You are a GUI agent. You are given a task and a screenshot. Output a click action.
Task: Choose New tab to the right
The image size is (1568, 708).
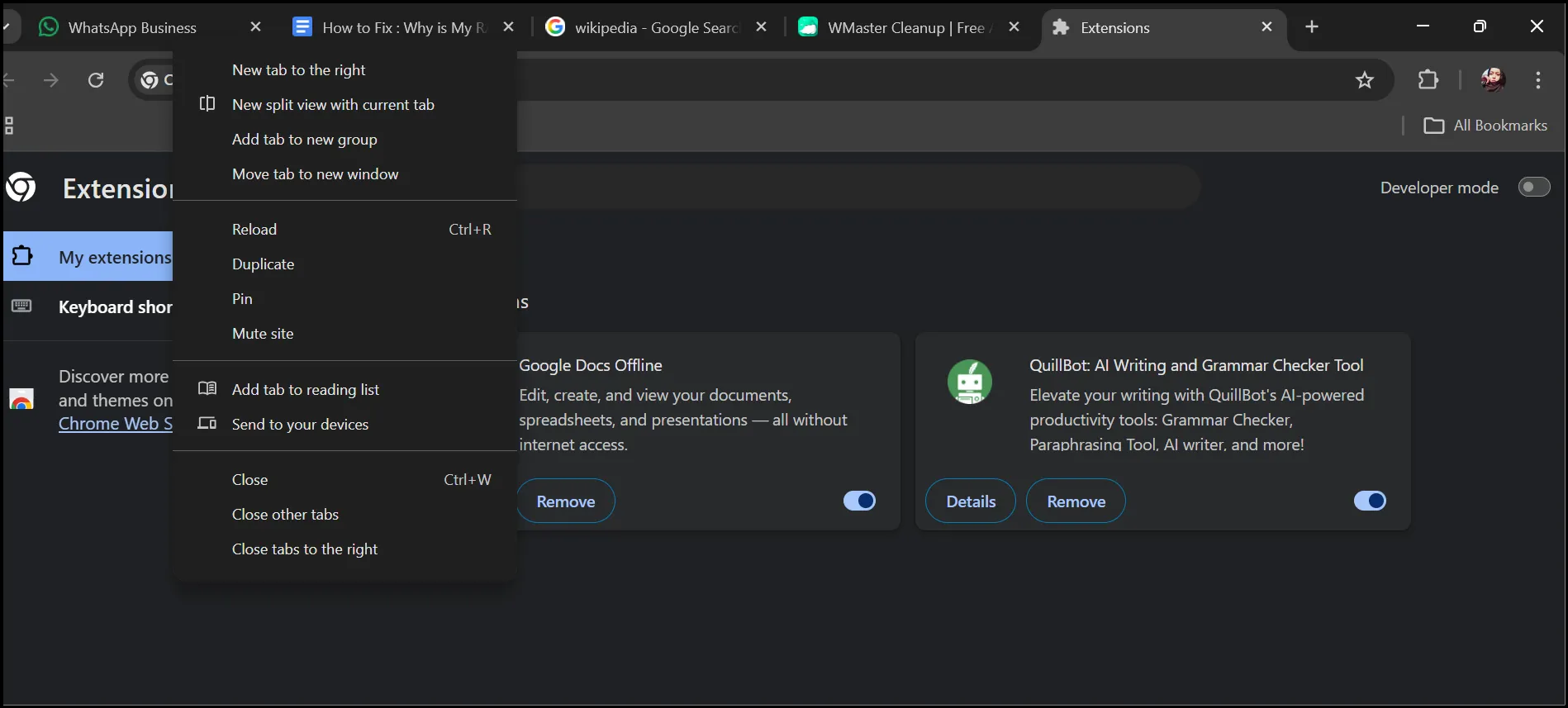[345, 70]
